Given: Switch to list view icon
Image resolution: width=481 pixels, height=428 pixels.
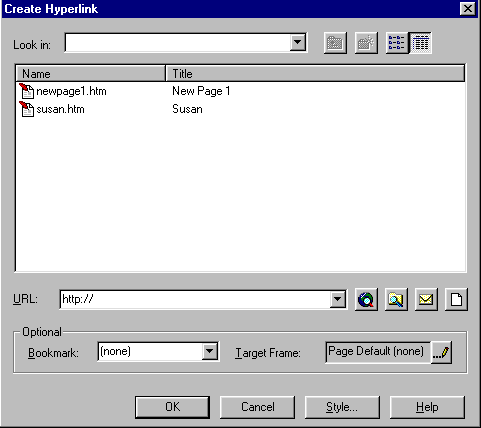Looking at the screenshot, I should [396, 43].
